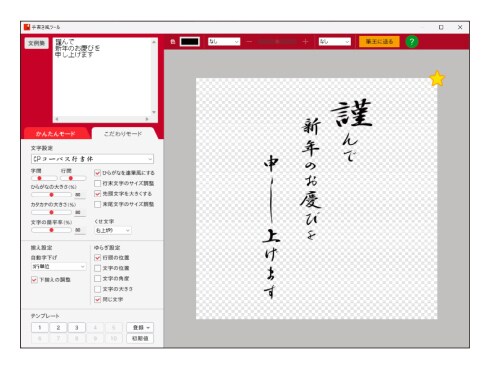Click the ひらがなの大きさ slider handle

tap(51, 195)
